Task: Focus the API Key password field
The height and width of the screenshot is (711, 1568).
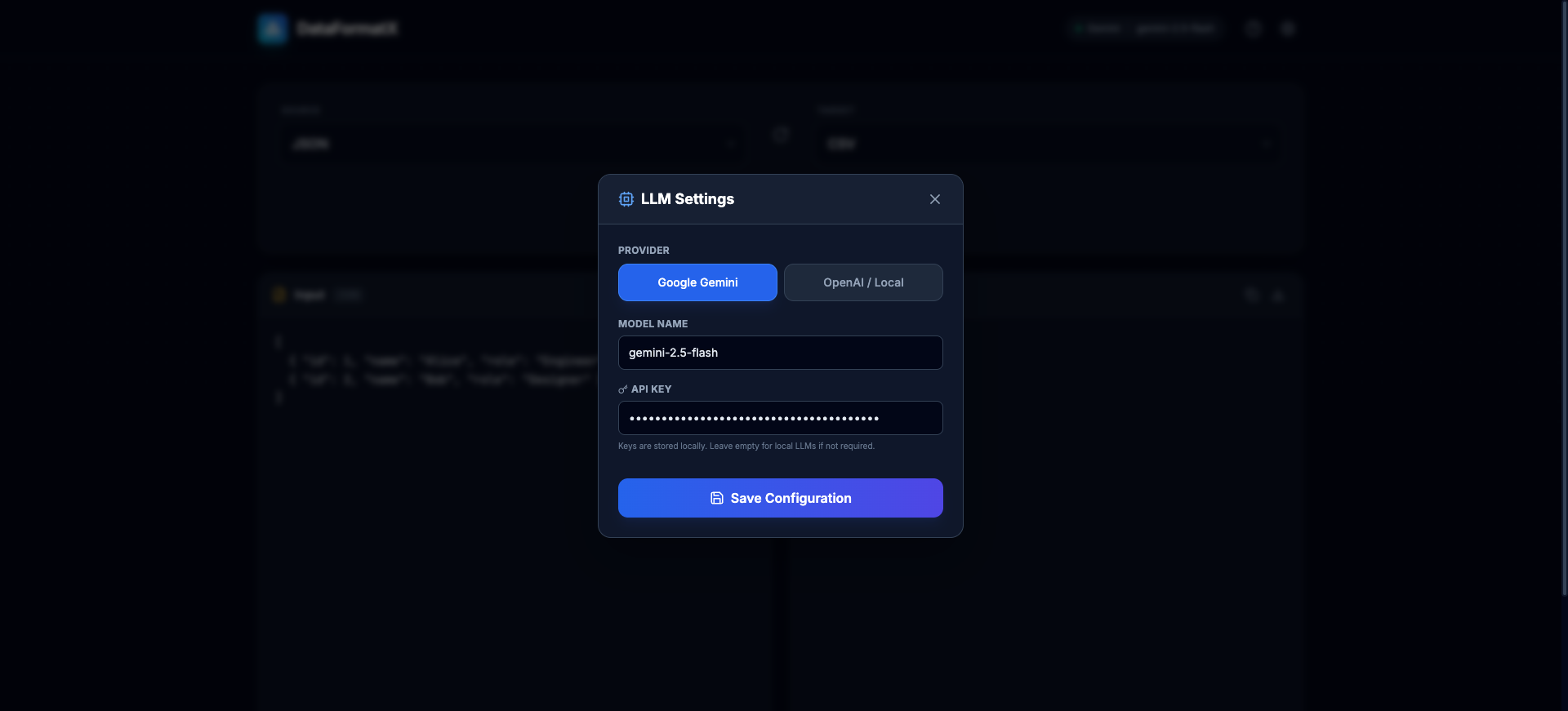Action: (x=781, y=418)
